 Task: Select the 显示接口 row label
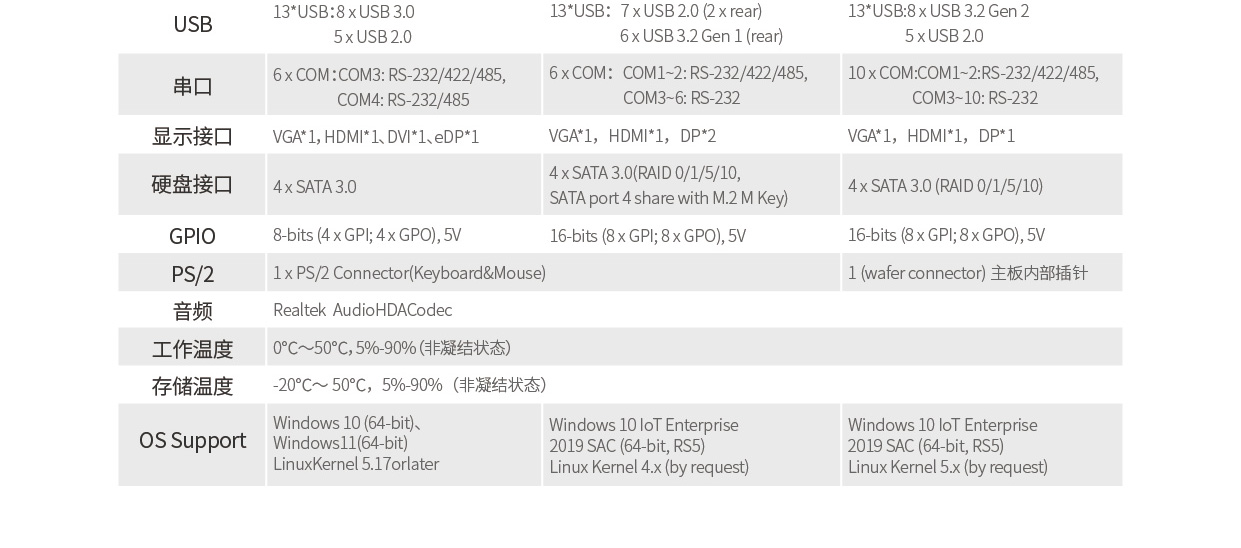(x=192, y=136)
